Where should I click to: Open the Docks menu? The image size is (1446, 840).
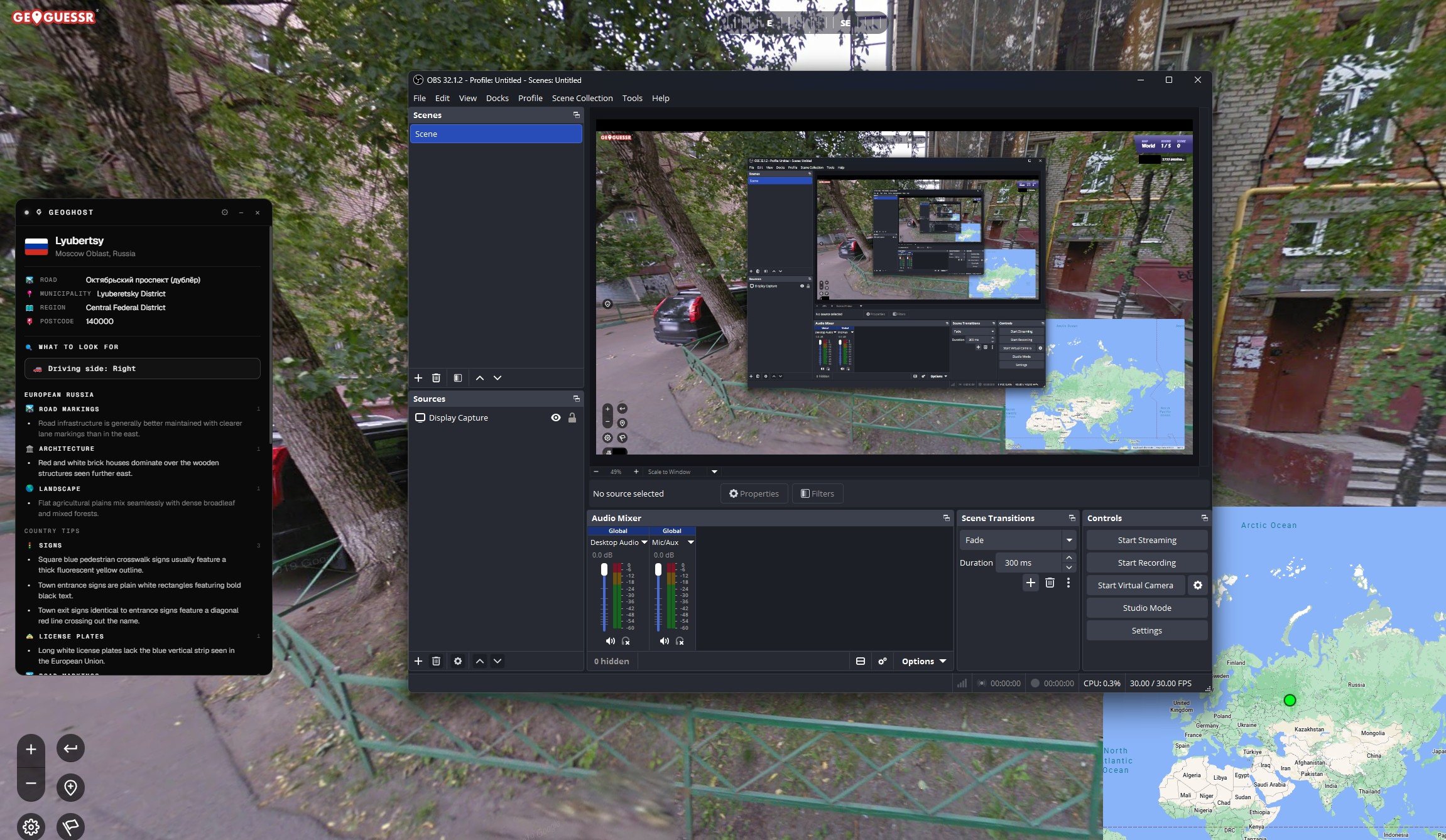[497, 98]
